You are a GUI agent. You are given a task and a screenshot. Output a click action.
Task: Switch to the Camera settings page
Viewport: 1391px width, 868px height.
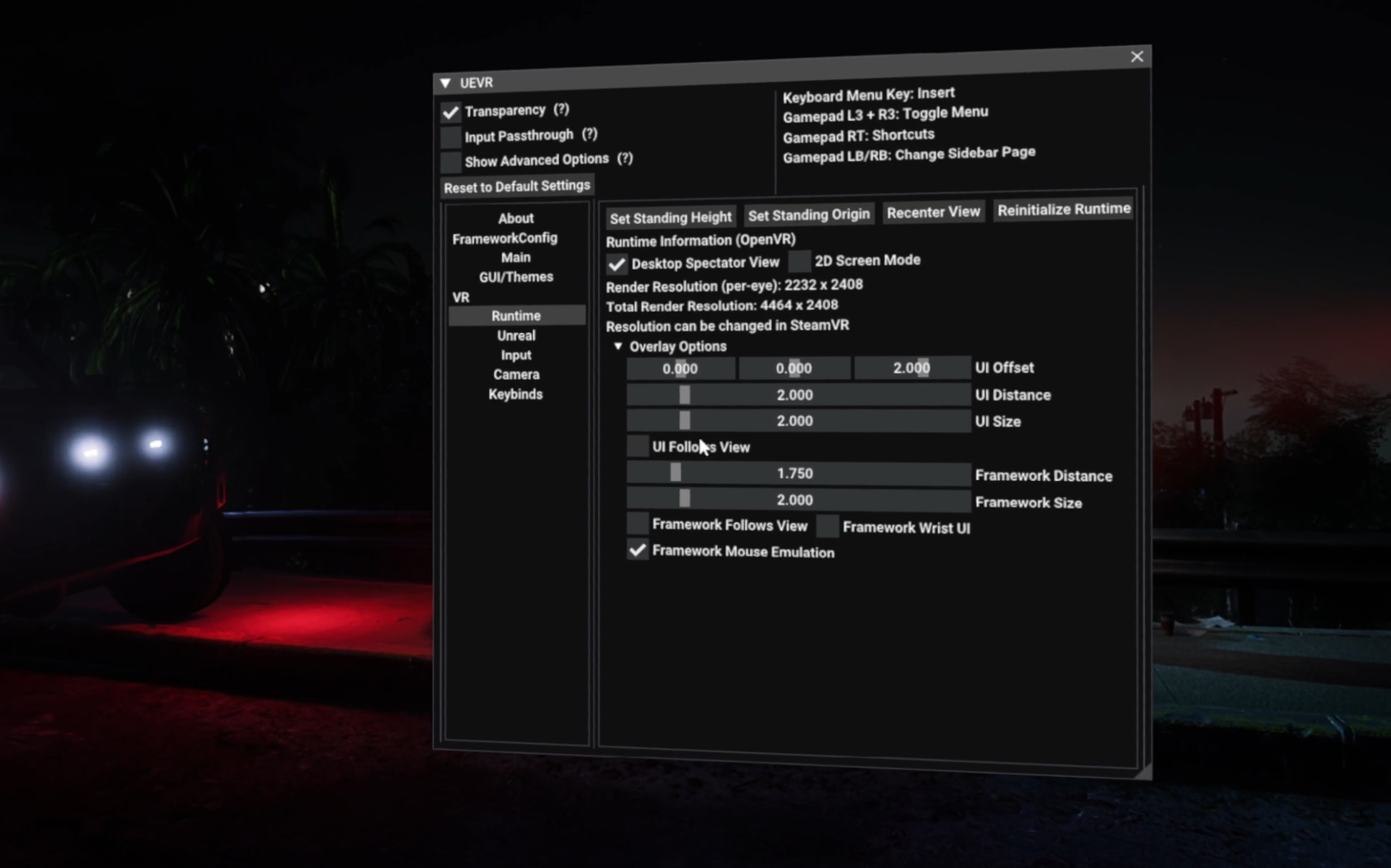coord(516,374)
